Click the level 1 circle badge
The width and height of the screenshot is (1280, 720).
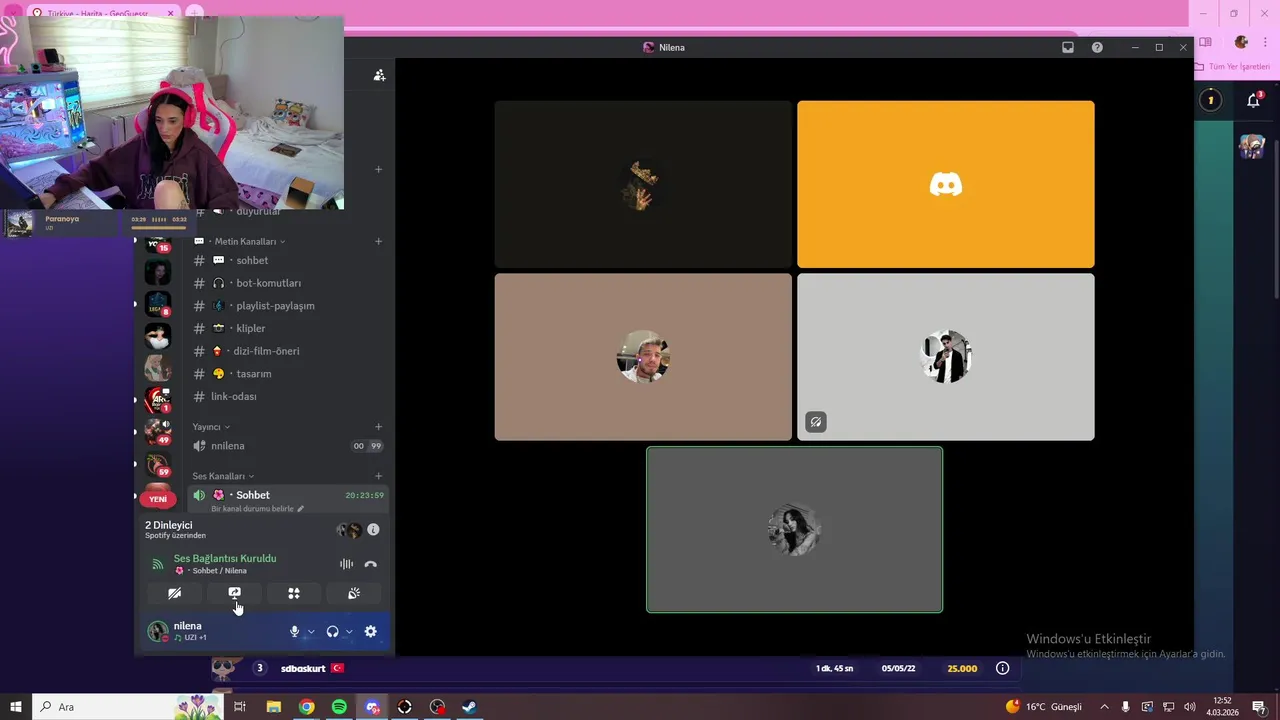coord(1210,100)
